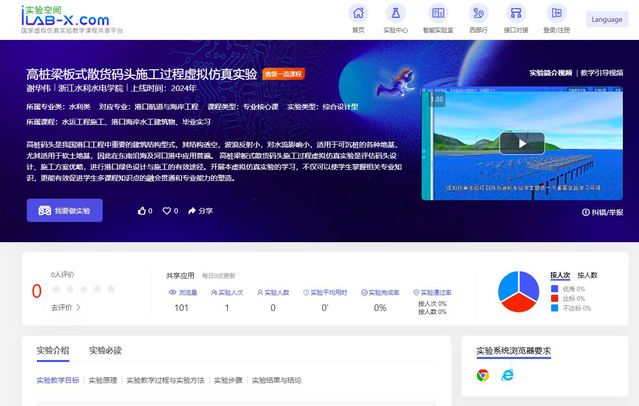Open the 接口对接 navigation icon
This screenshot has height=406, width=639.
tap(516, 13)
